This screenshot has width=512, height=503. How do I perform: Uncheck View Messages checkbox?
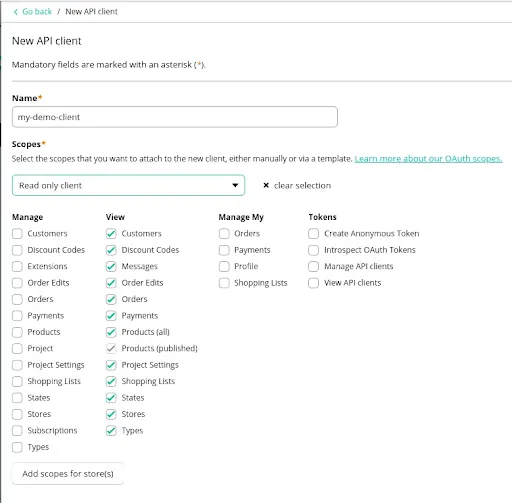click(x=111, y=266)
